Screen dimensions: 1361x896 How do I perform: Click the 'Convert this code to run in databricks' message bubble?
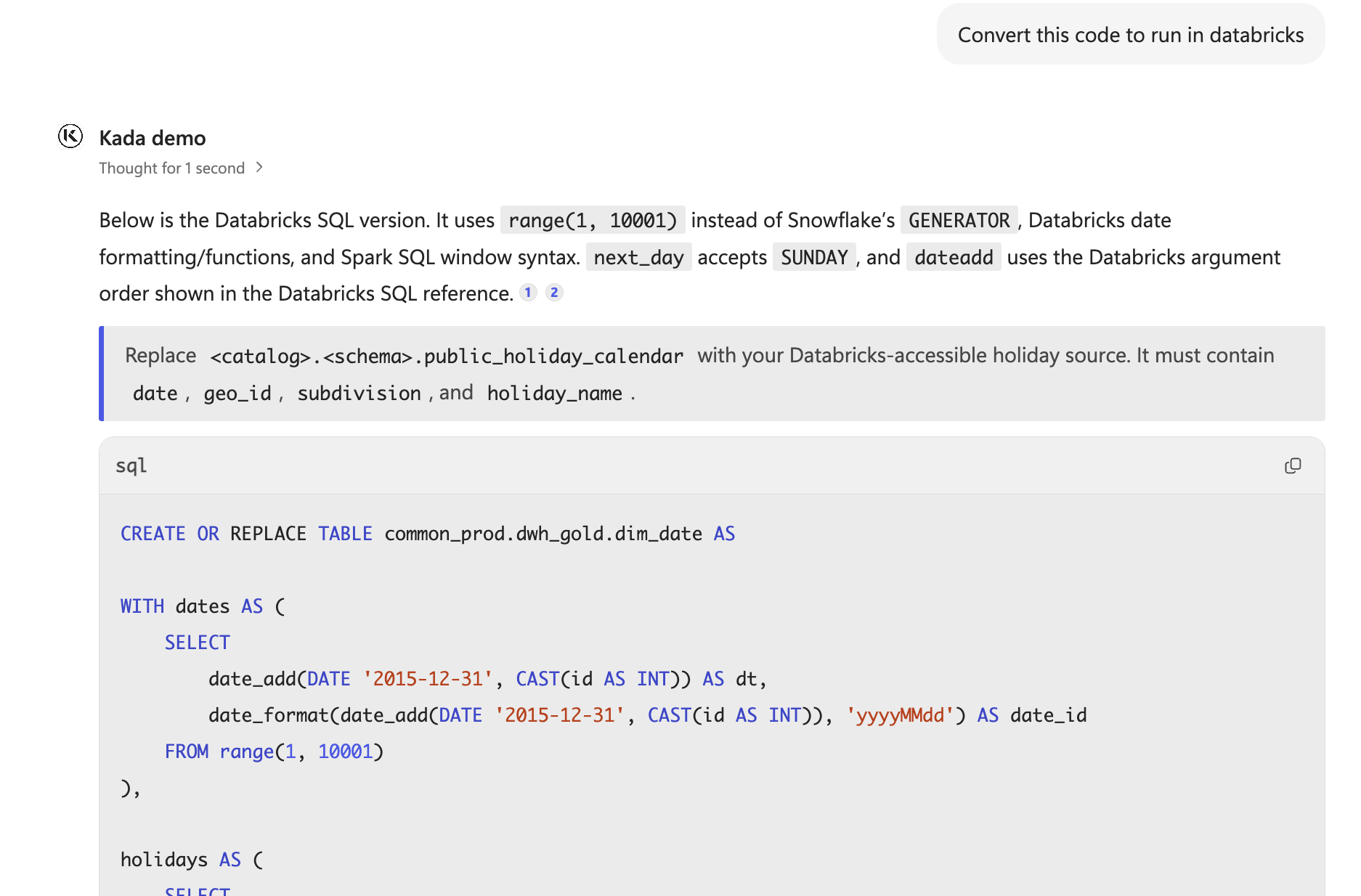[x=1131, y=35]
